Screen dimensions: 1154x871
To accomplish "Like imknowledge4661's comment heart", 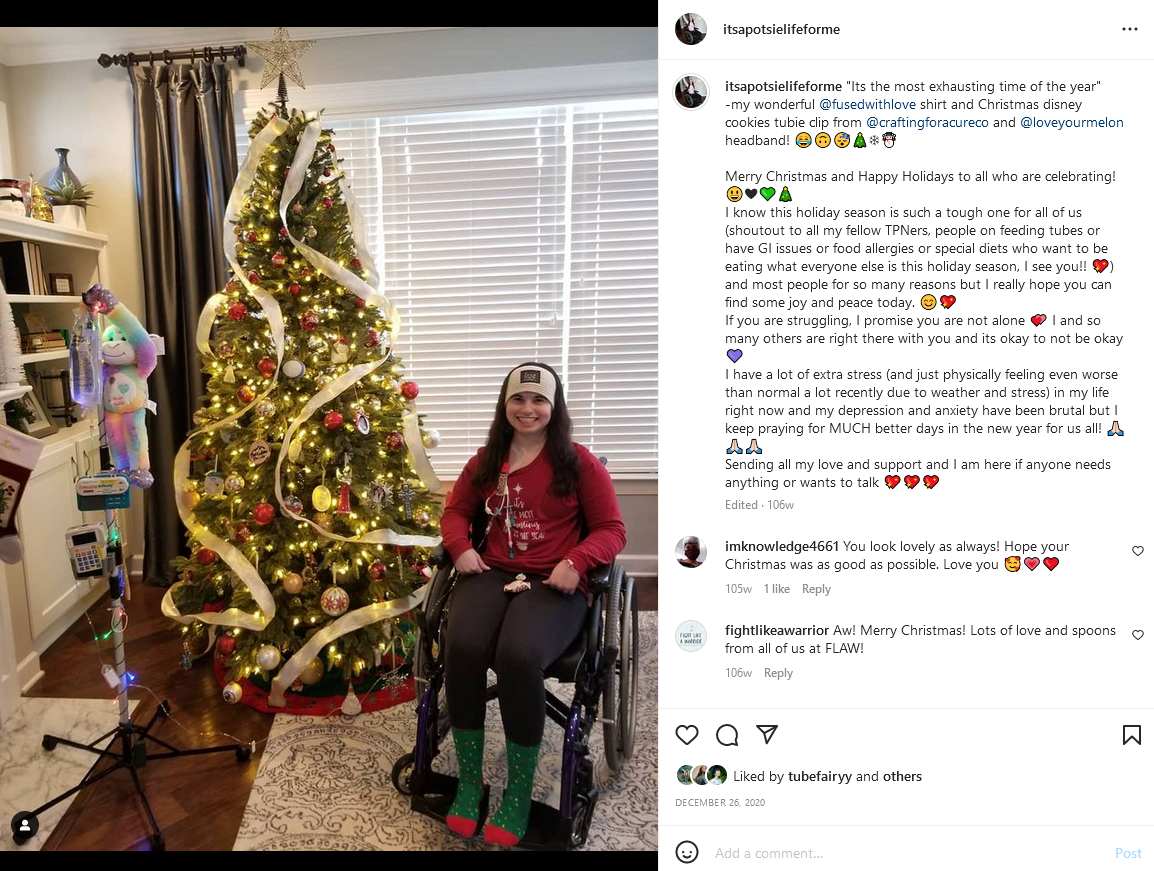I will 1138,551.
